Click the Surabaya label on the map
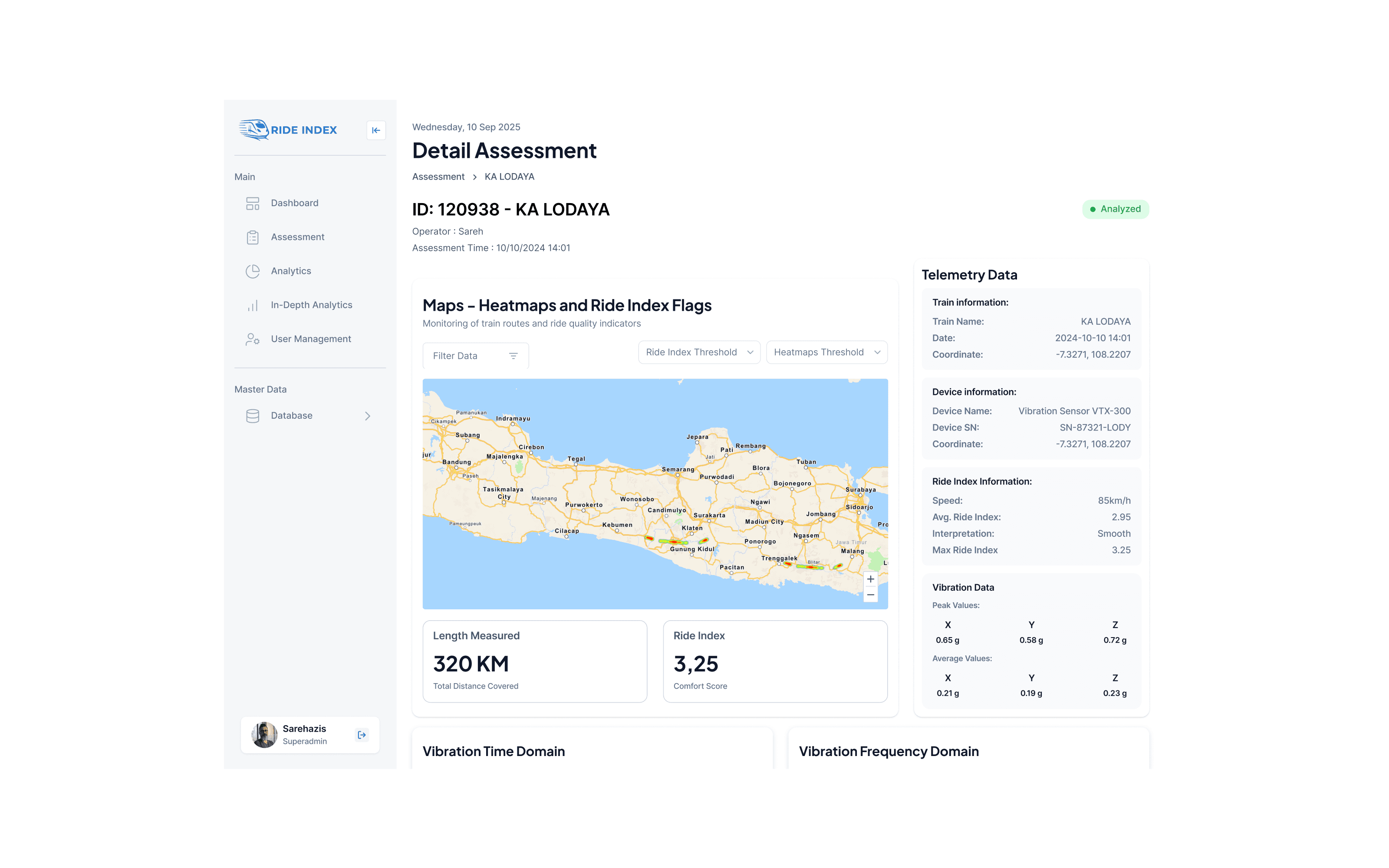 (860, 490)
